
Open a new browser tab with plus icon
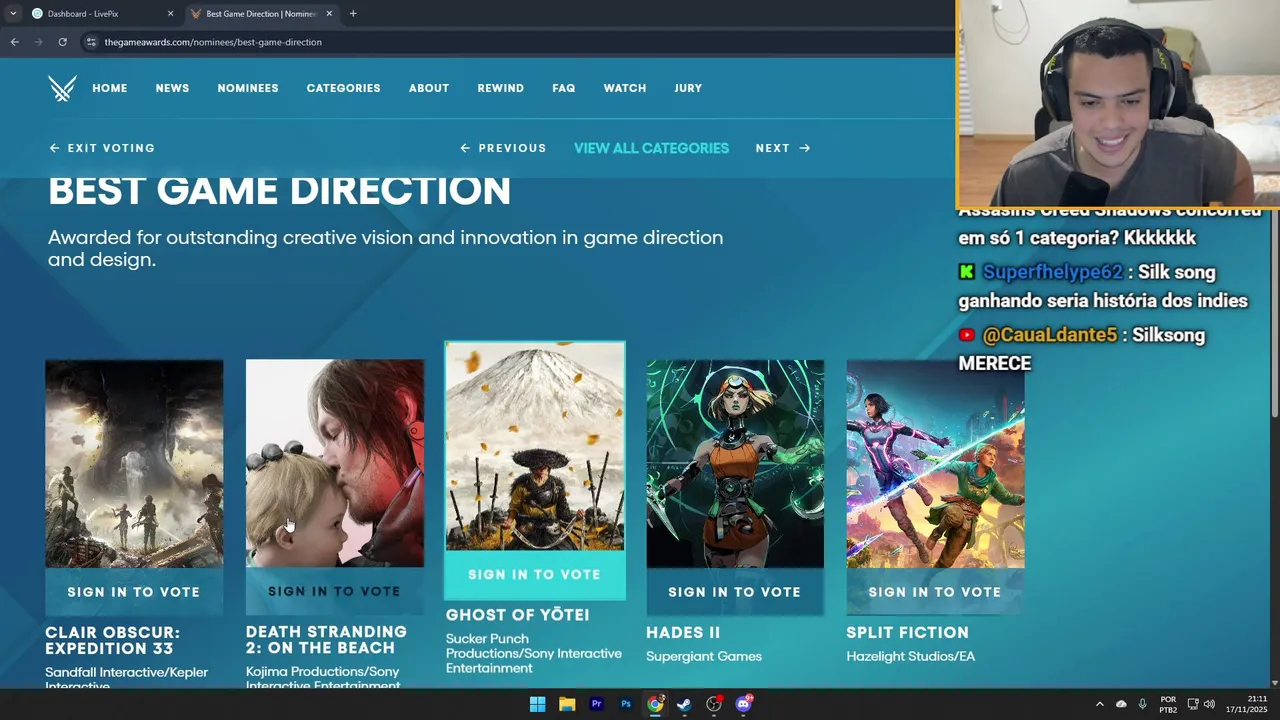pyautogui.click(x=353, y=13)
